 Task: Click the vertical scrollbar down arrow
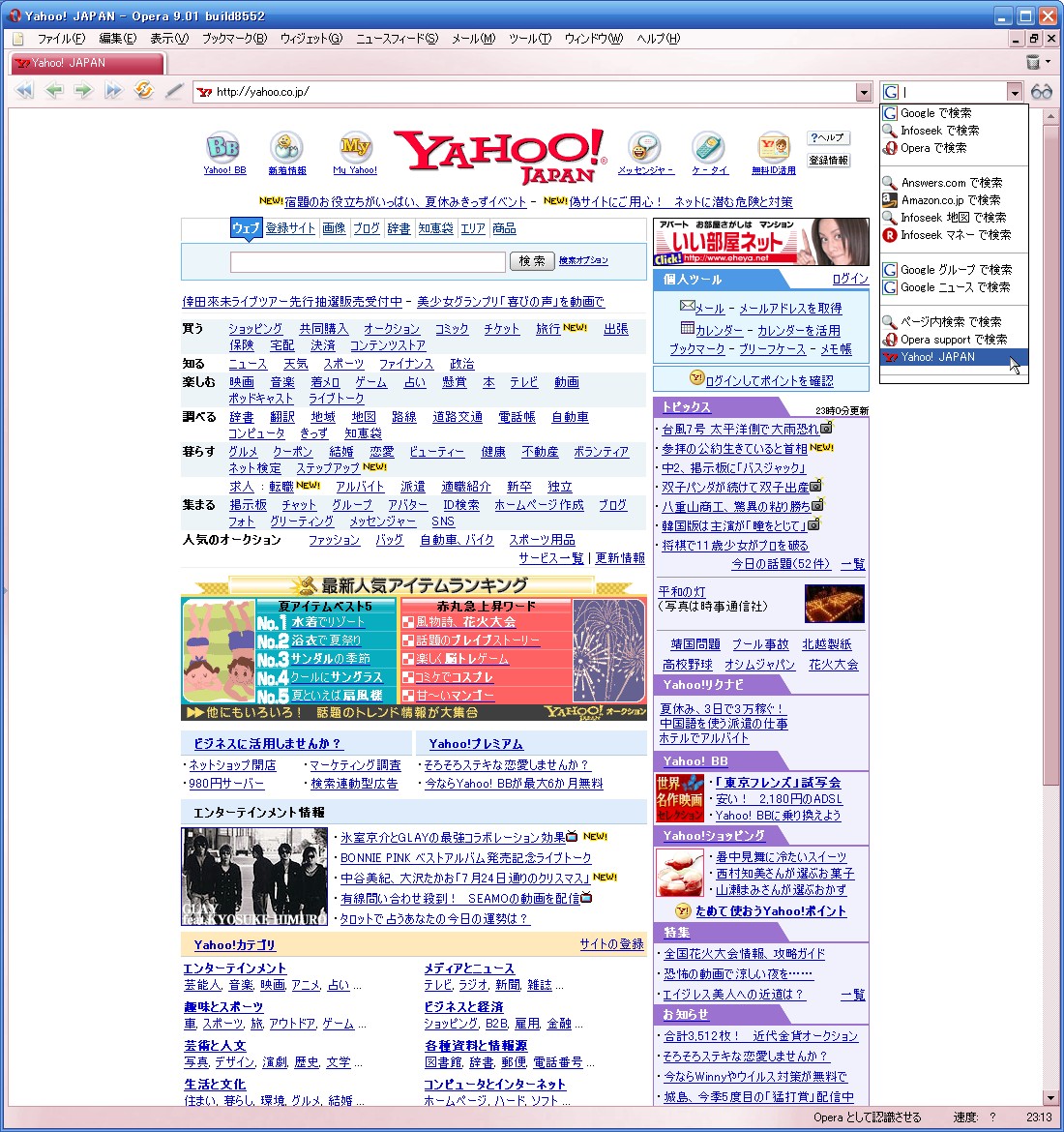pos(1050,1098)
